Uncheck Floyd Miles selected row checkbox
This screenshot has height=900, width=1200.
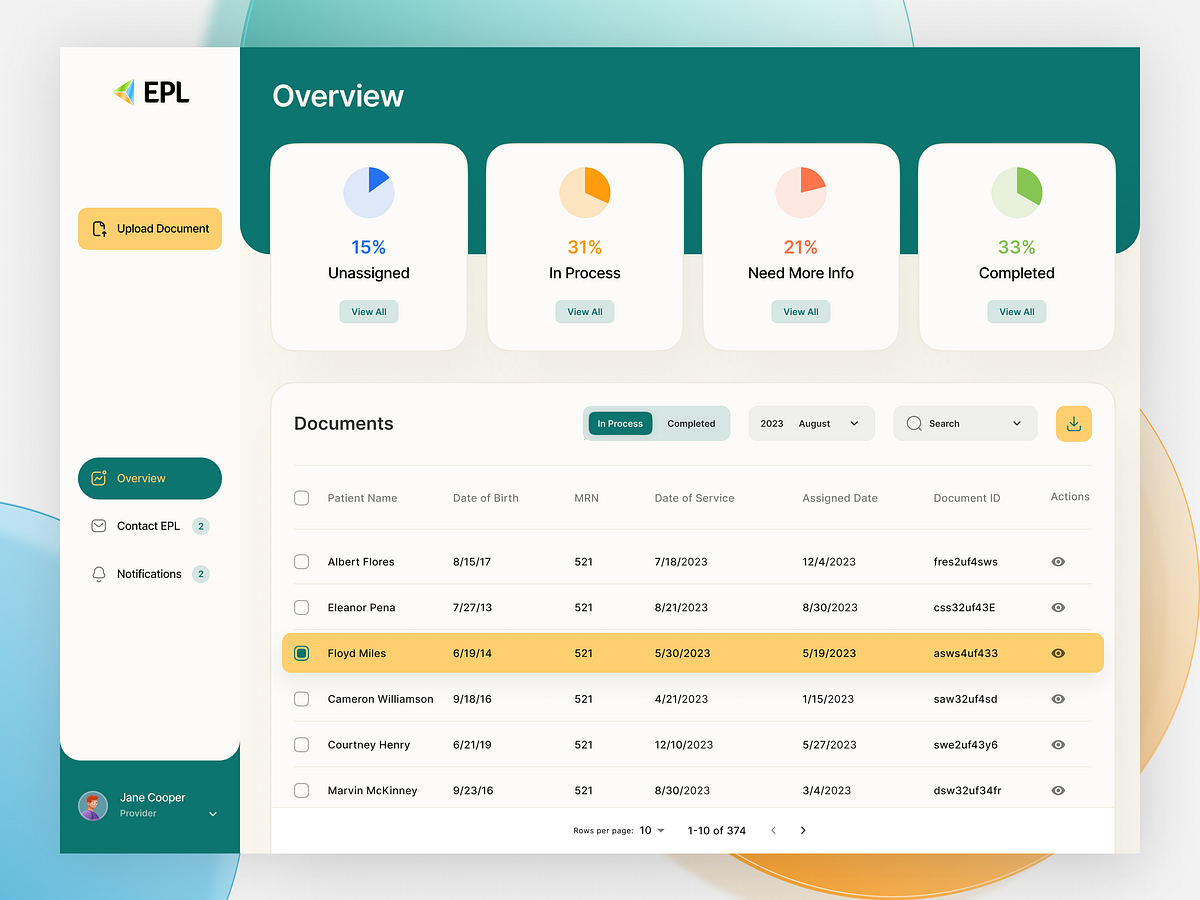301,653
